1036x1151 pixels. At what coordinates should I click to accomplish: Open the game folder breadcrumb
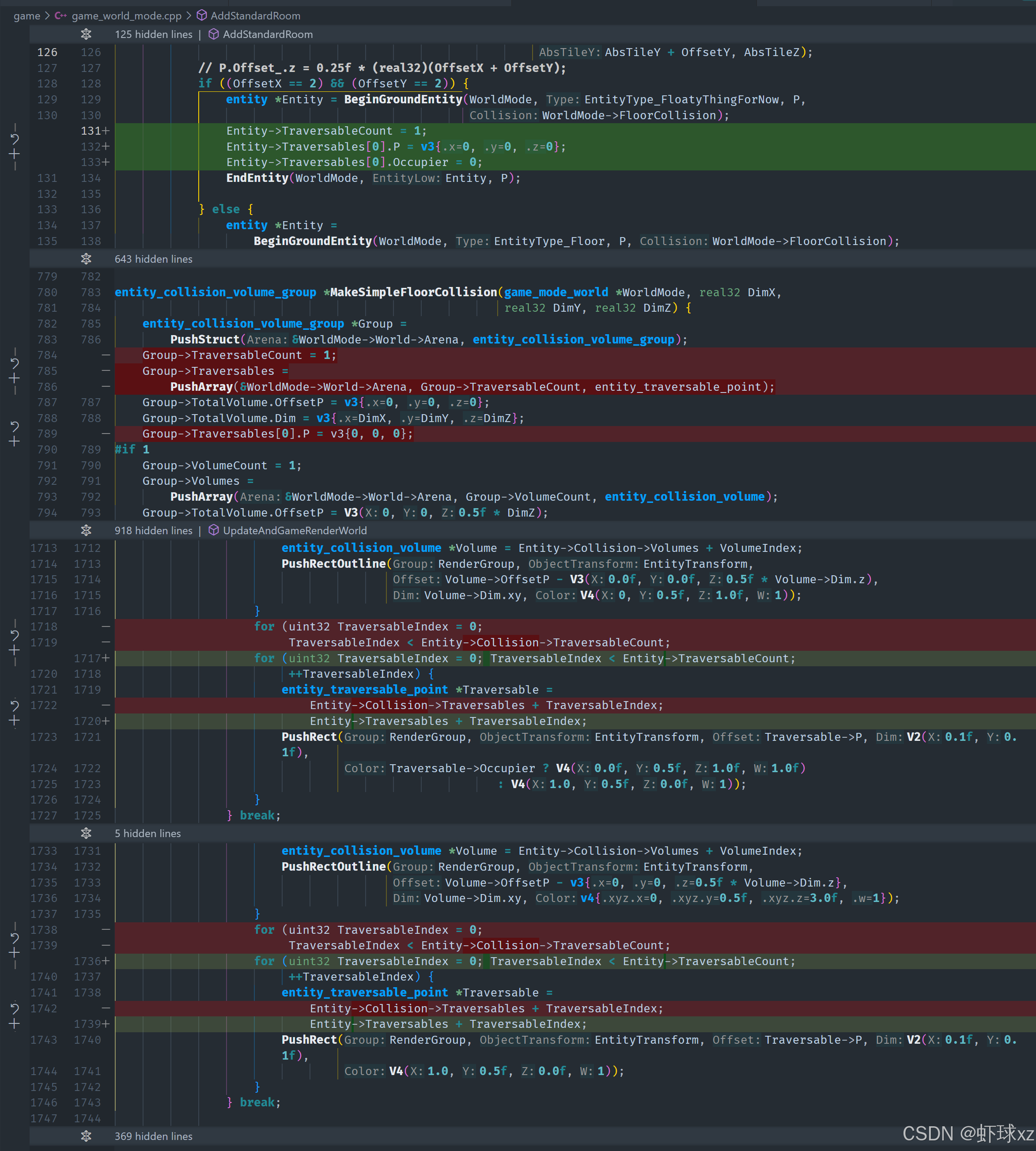tap(27, 16)
